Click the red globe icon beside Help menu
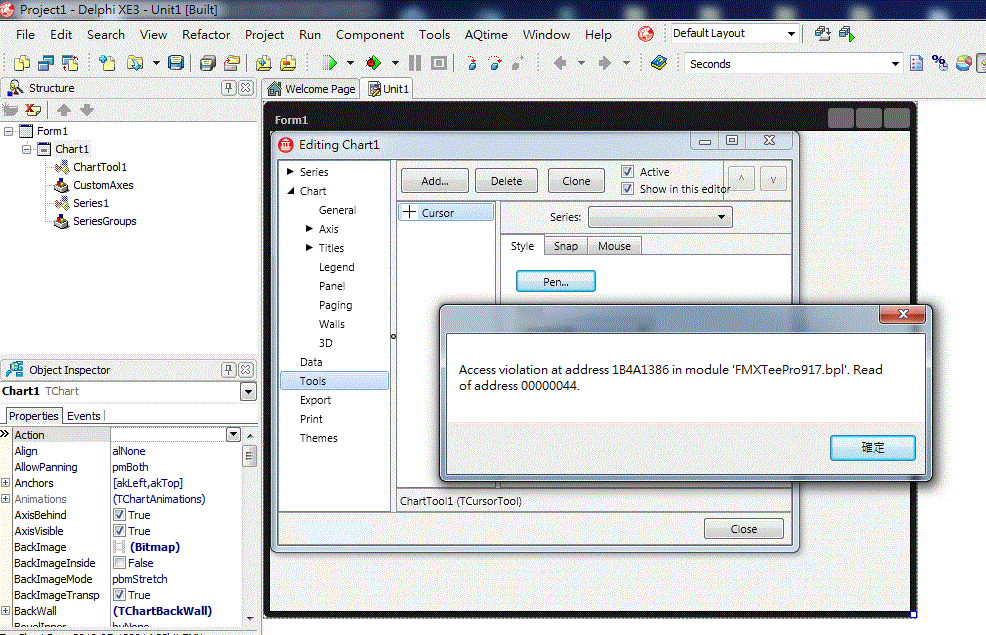 point(646,34)
